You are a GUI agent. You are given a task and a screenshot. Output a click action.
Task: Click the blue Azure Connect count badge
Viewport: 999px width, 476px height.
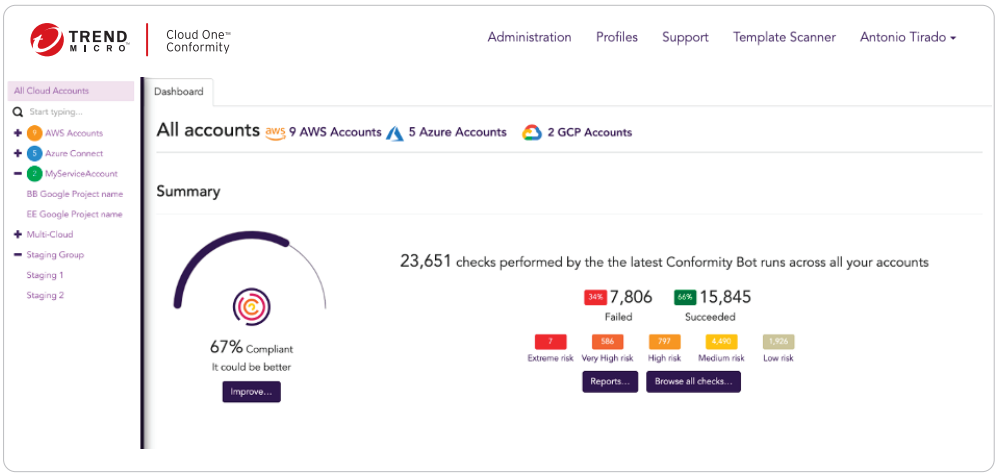34,154
